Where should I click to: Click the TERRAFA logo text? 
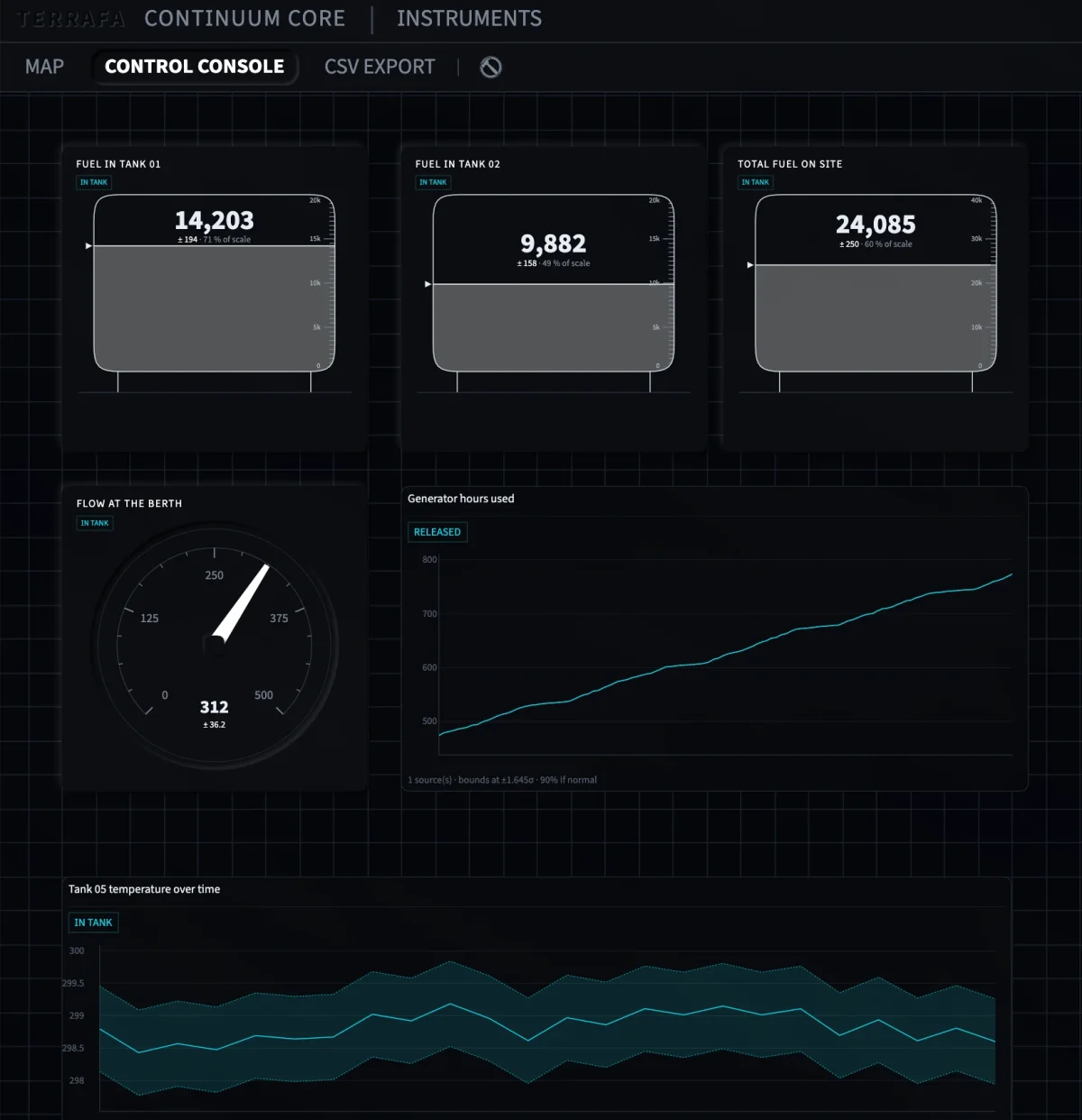point(70,19)
